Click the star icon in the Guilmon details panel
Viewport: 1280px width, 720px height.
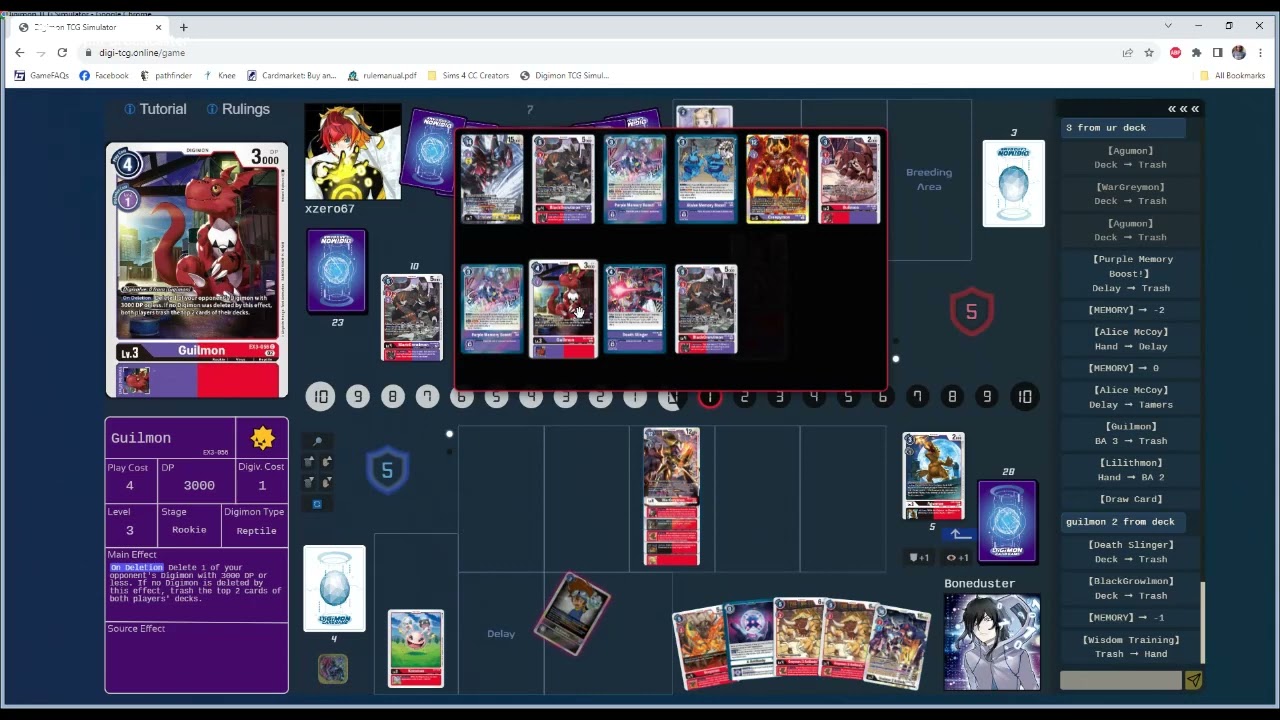[262, 438]
